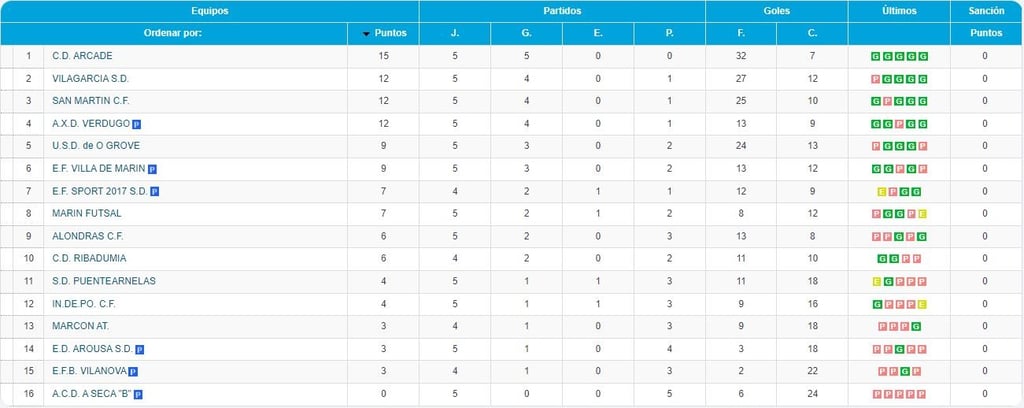Sort by the F. goals-for column
The image size is (1024, 408).
tap(741, 33)
